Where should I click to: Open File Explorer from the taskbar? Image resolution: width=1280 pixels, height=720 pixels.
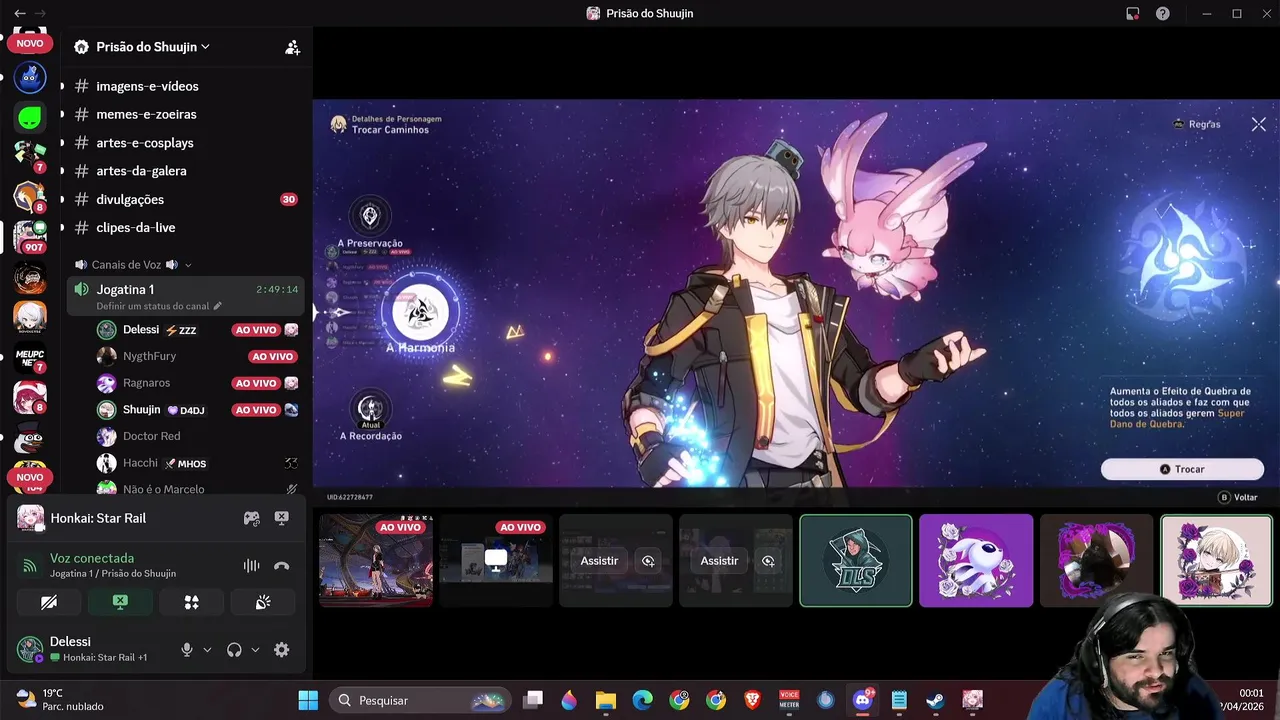[606, 700]
